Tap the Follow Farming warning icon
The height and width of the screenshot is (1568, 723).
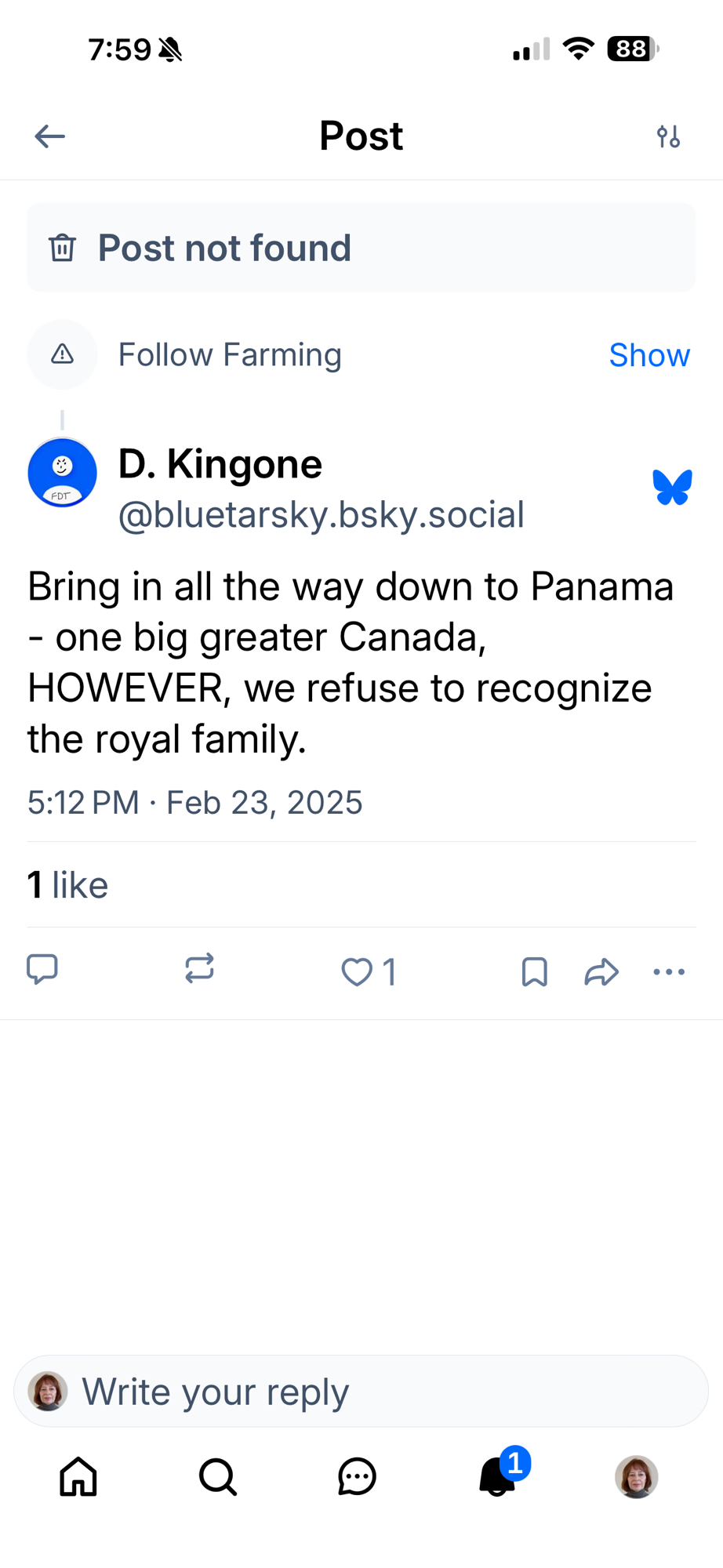(63, 354)
